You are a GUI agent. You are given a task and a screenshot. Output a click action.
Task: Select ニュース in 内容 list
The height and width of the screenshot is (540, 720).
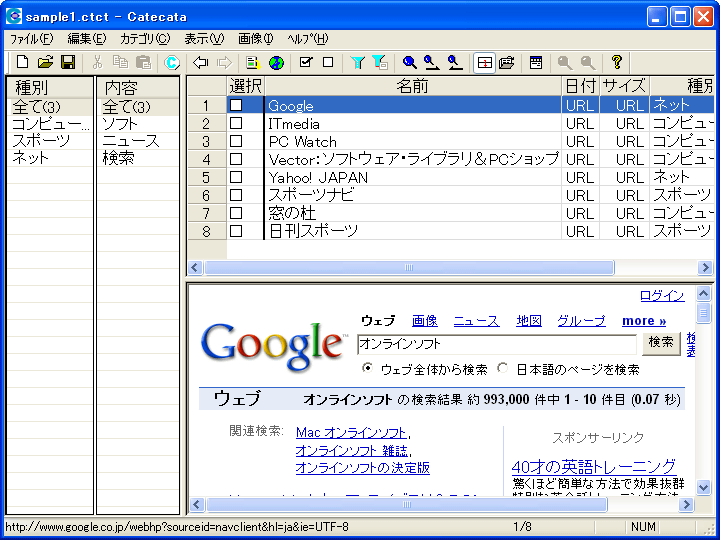click(138, 141)
